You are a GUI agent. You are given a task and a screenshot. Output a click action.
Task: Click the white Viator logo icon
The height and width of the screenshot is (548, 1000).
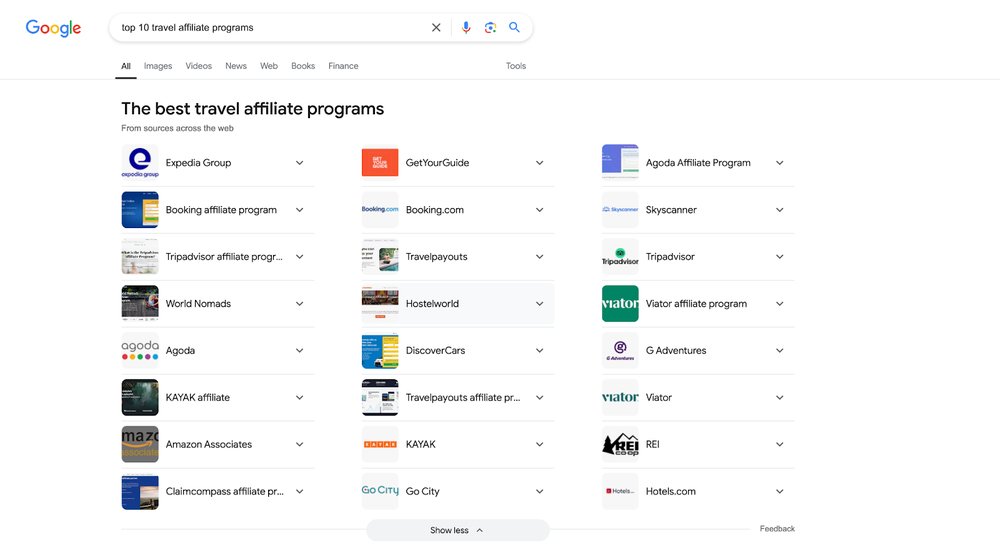(x=620, y=397)
